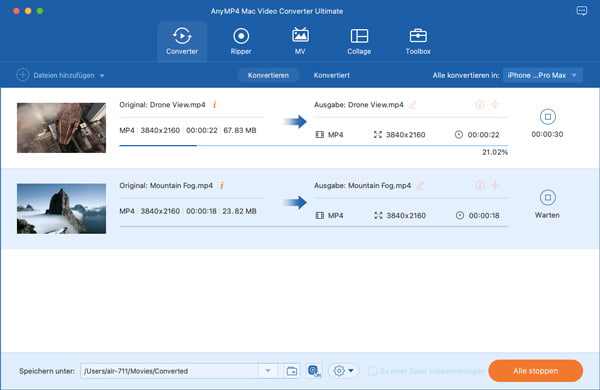600x390 pixels.
Task: Select the Konvertieren sub-tab
Action: click(268, 75)
